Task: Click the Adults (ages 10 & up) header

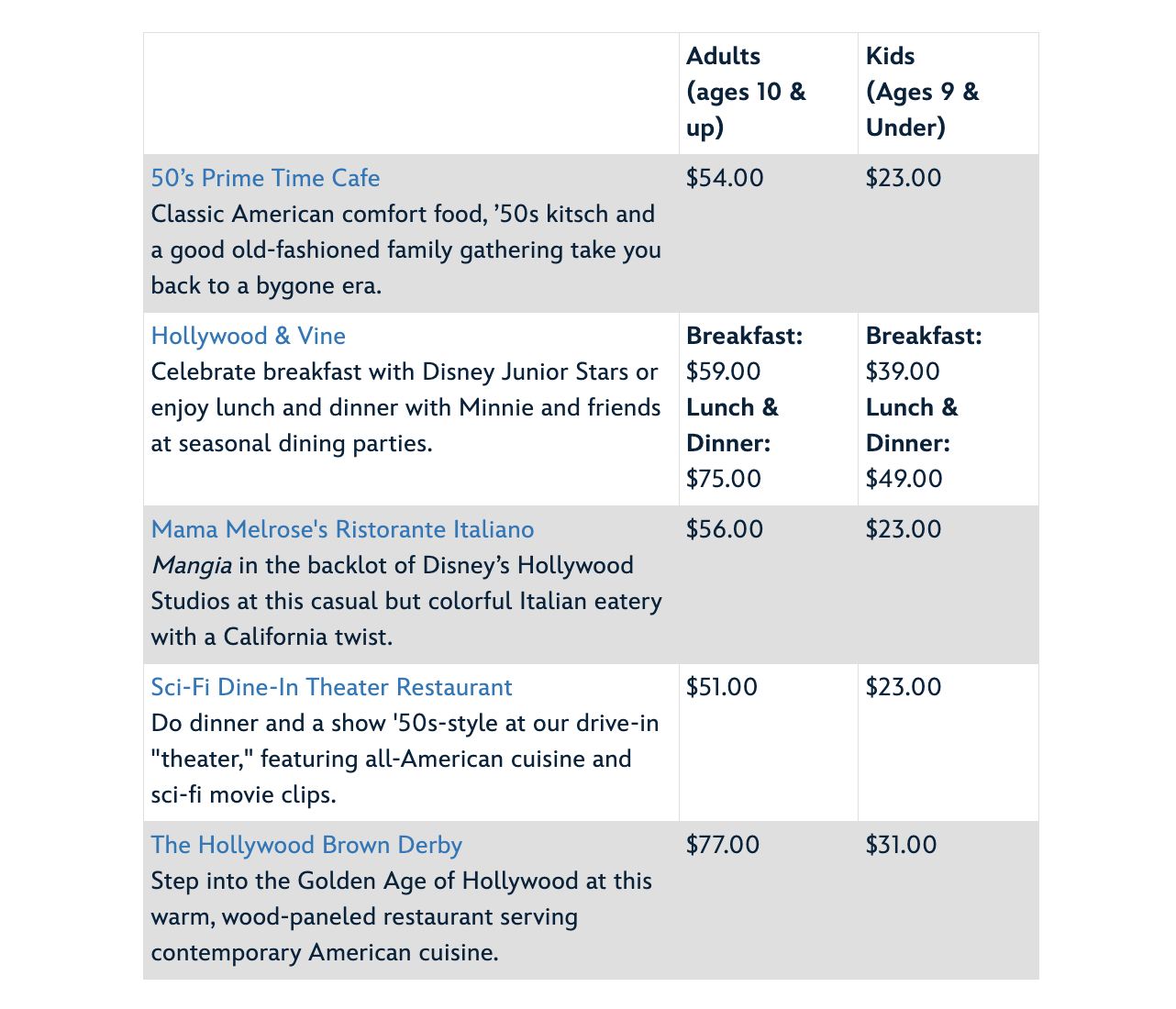Action: click(x=746, y=92)
